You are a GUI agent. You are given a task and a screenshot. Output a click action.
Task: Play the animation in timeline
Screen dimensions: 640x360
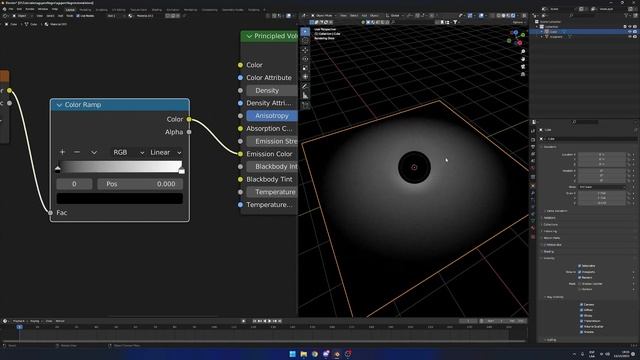269,321
